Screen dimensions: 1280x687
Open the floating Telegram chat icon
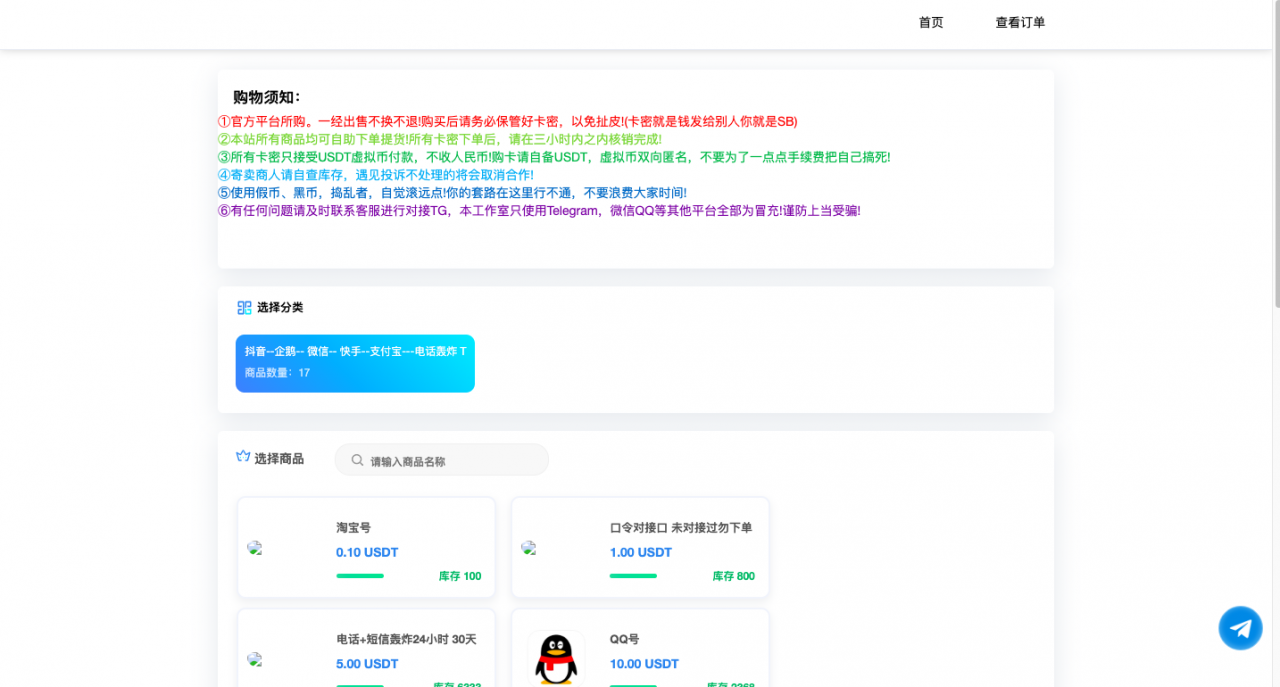pos(1240,628)
